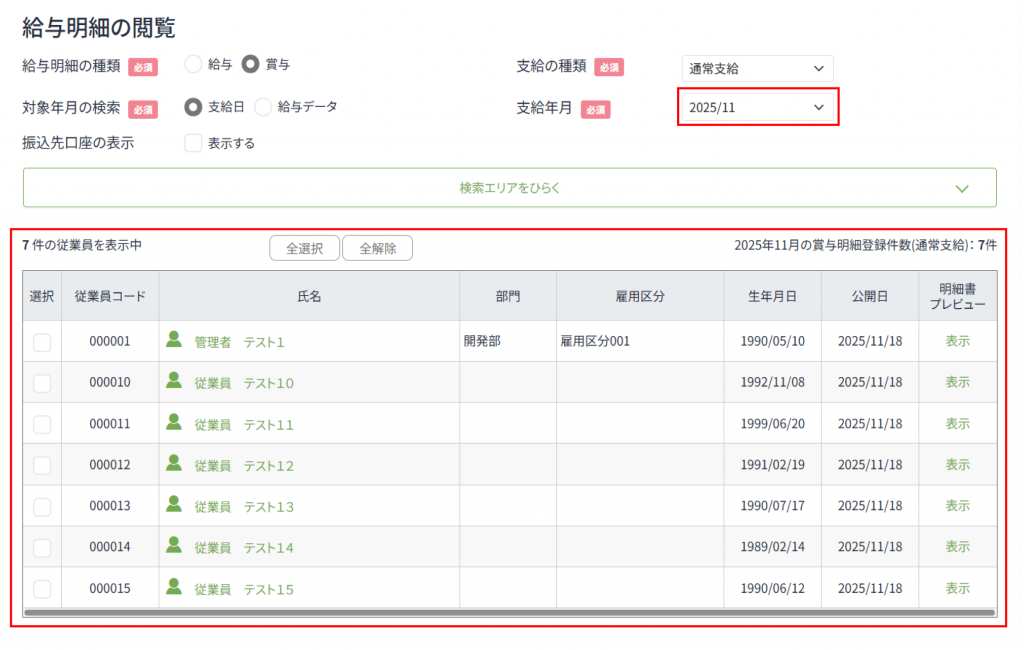Image resolution: width=1024 pixels, height=650 pixels.
Task: Tick the selection checkbox for employee 000001
Action: pos(42,342)
